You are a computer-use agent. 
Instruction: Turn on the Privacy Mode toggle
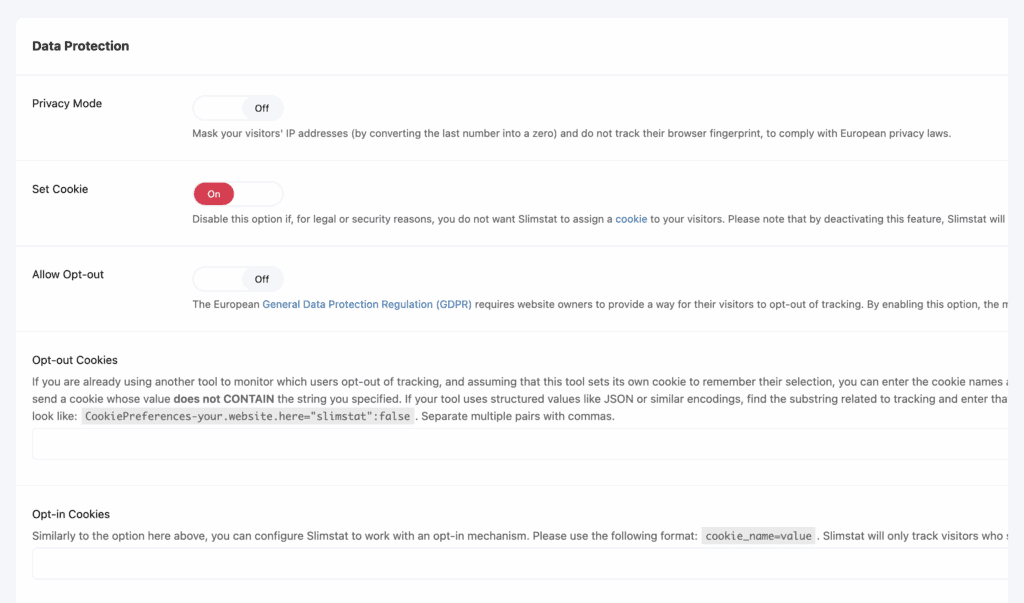tap(238, 108)
